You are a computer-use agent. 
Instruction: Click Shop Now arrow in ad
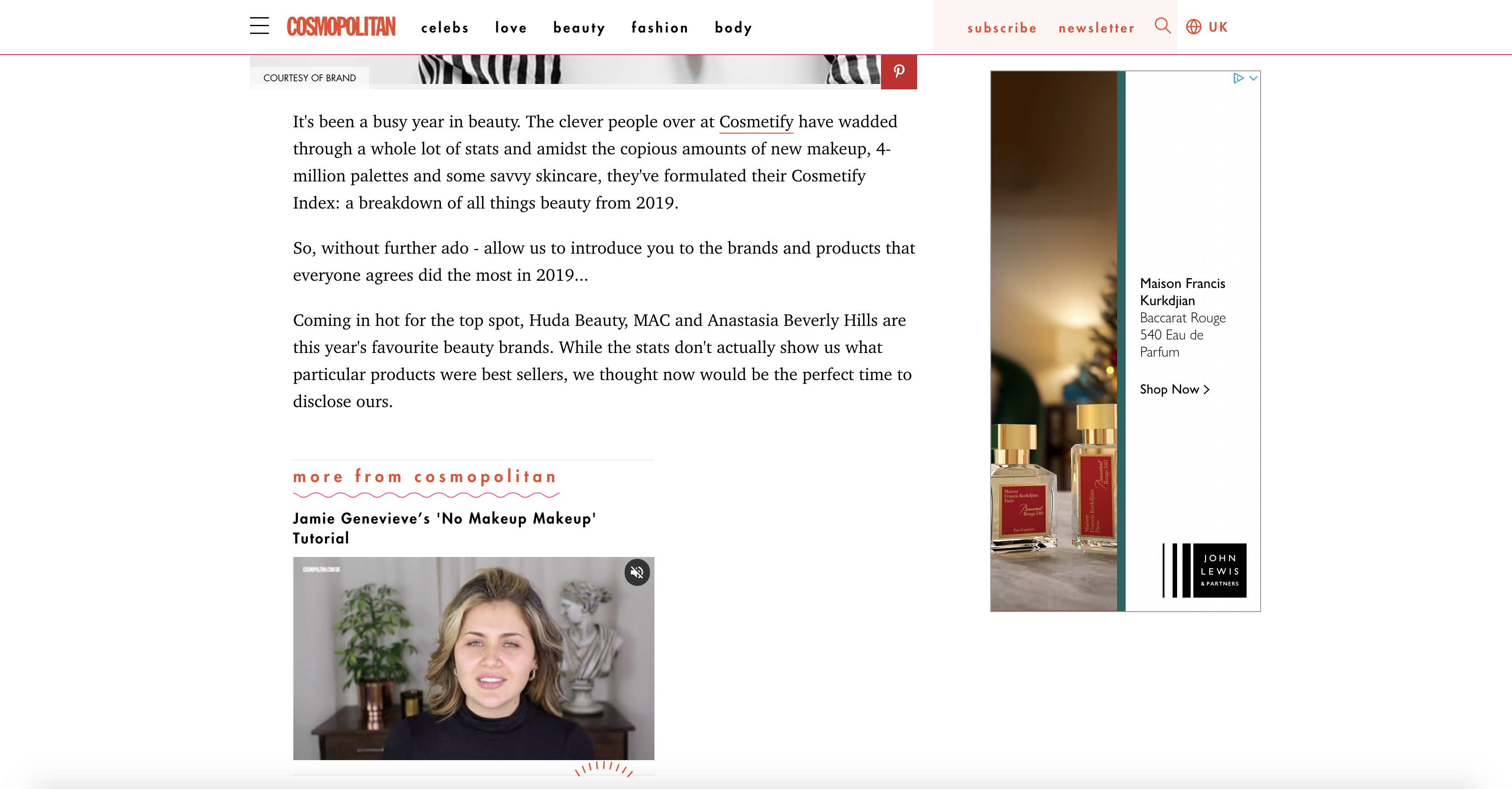(x=1174, y=389)
